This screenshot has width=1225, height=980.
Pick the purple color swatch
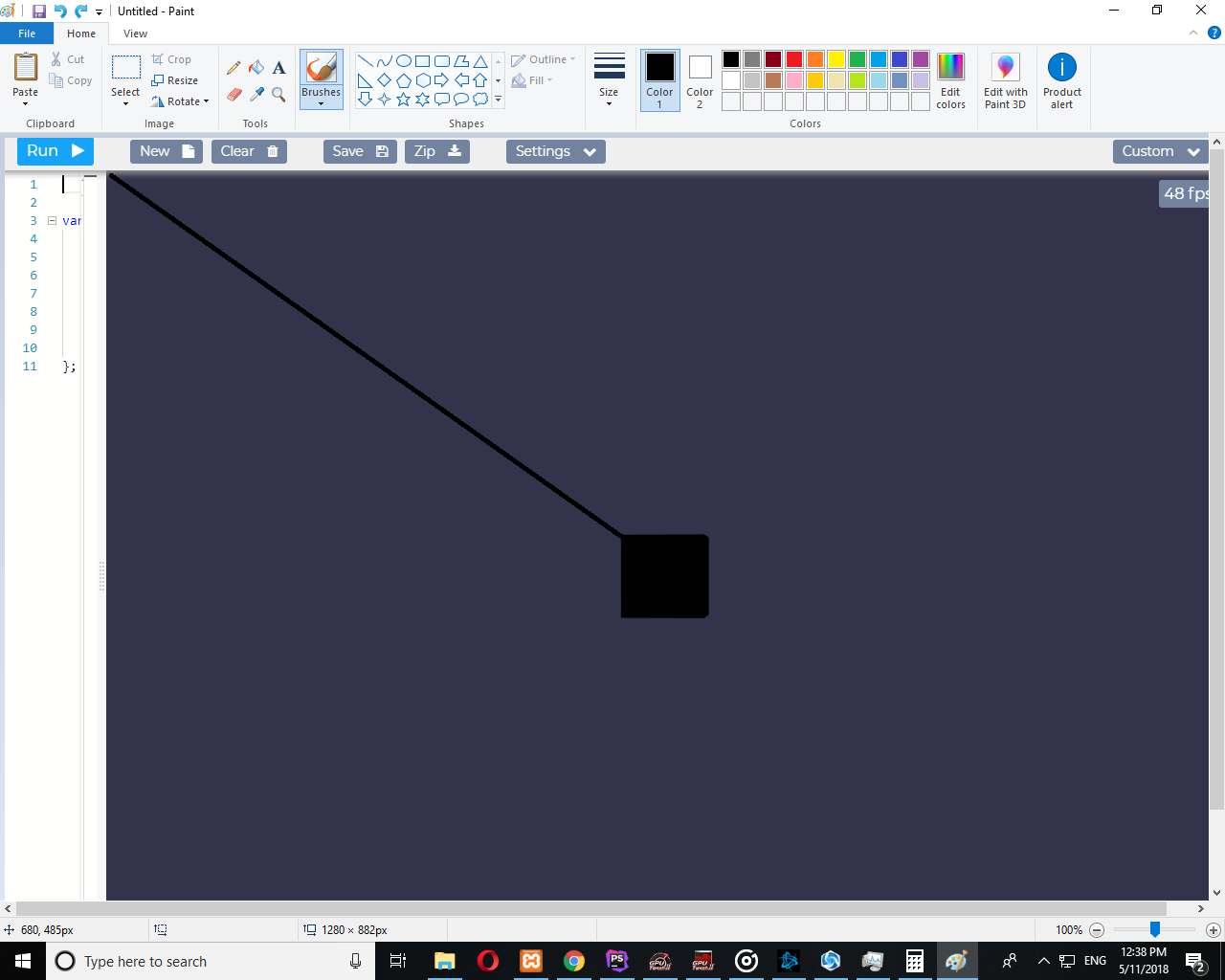(x=921, y=59)
